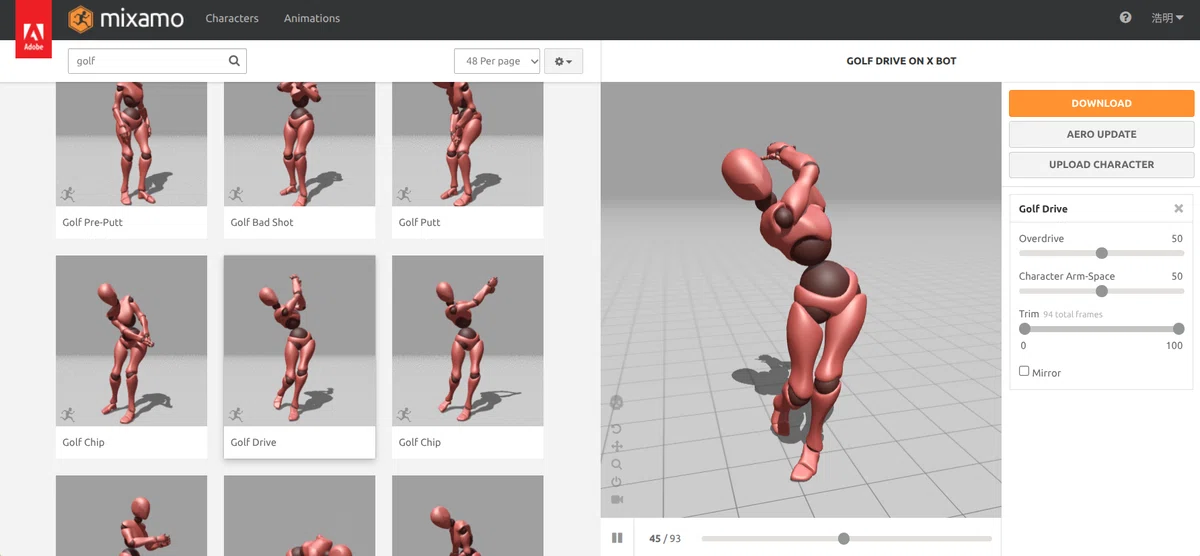Select the rotate camera icon
Viewport: 1200px width, 556px height.
pos(616,428)
